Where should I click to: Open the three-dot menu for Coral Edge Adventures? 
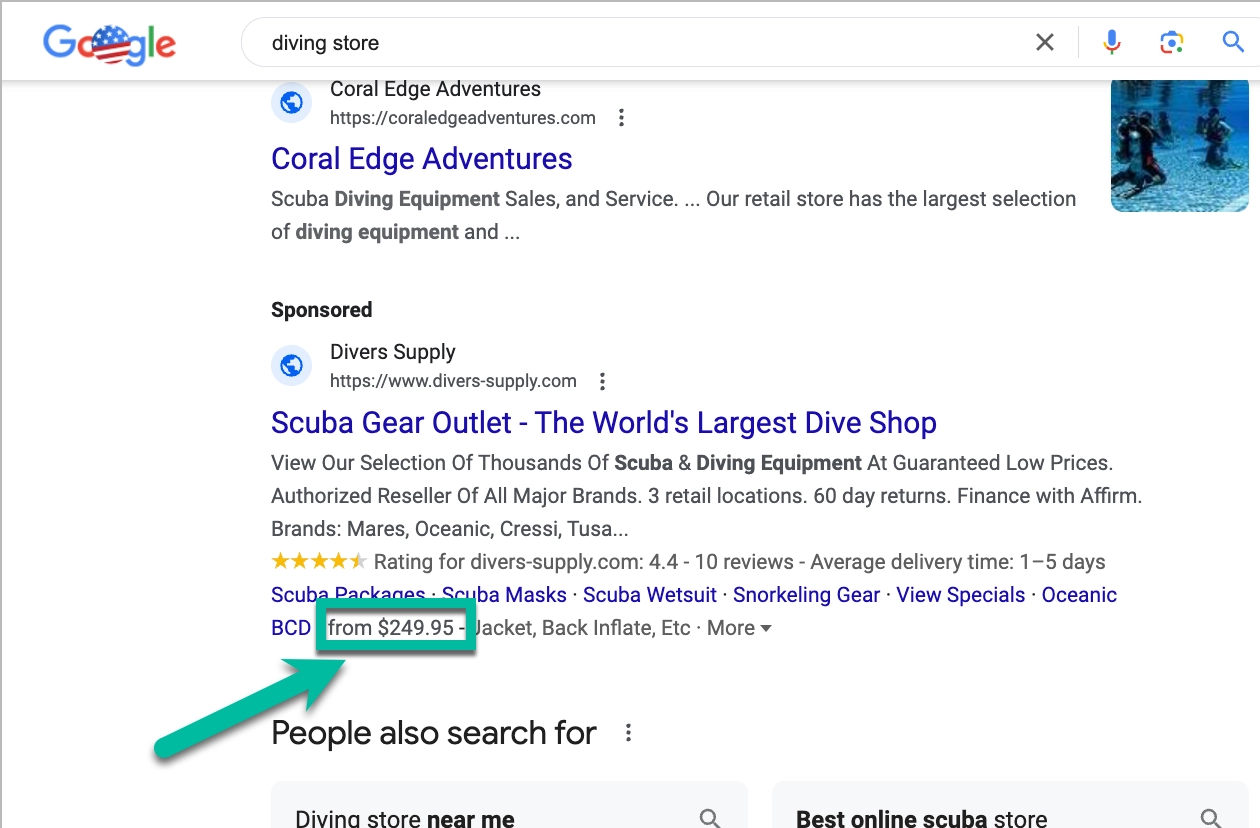(621, 117)
